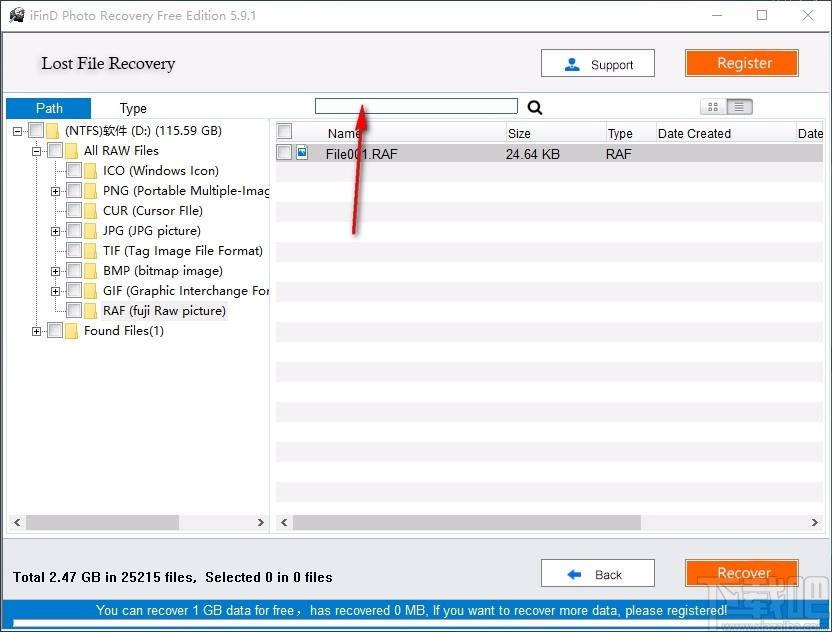Click the tree panel horizontal scrollbar thumb
Screen dimensions: 832x632
coord(102,523)
